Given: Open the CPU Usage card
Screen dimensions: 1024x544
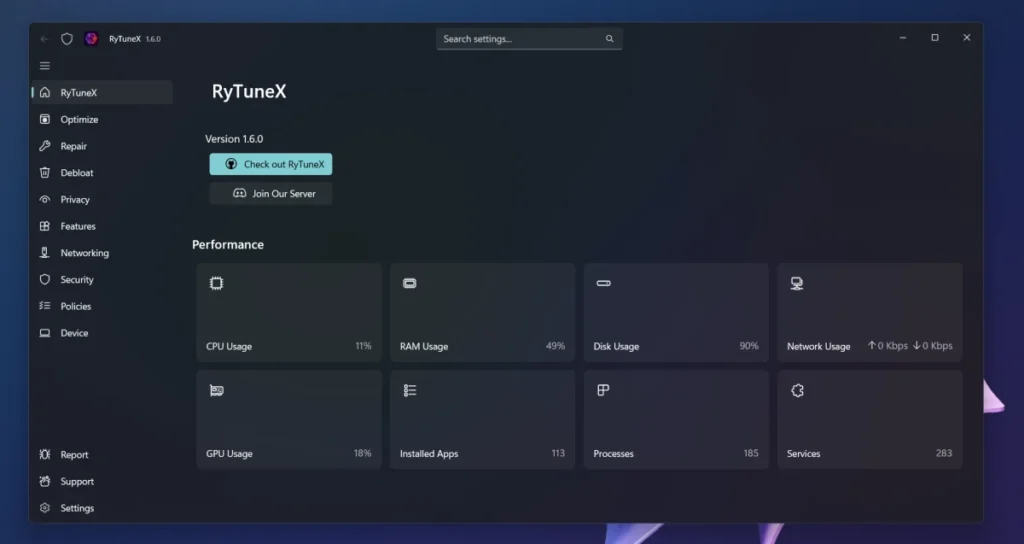Looking at the screenshot, I should pyautogui.click(x=289, y=313).
